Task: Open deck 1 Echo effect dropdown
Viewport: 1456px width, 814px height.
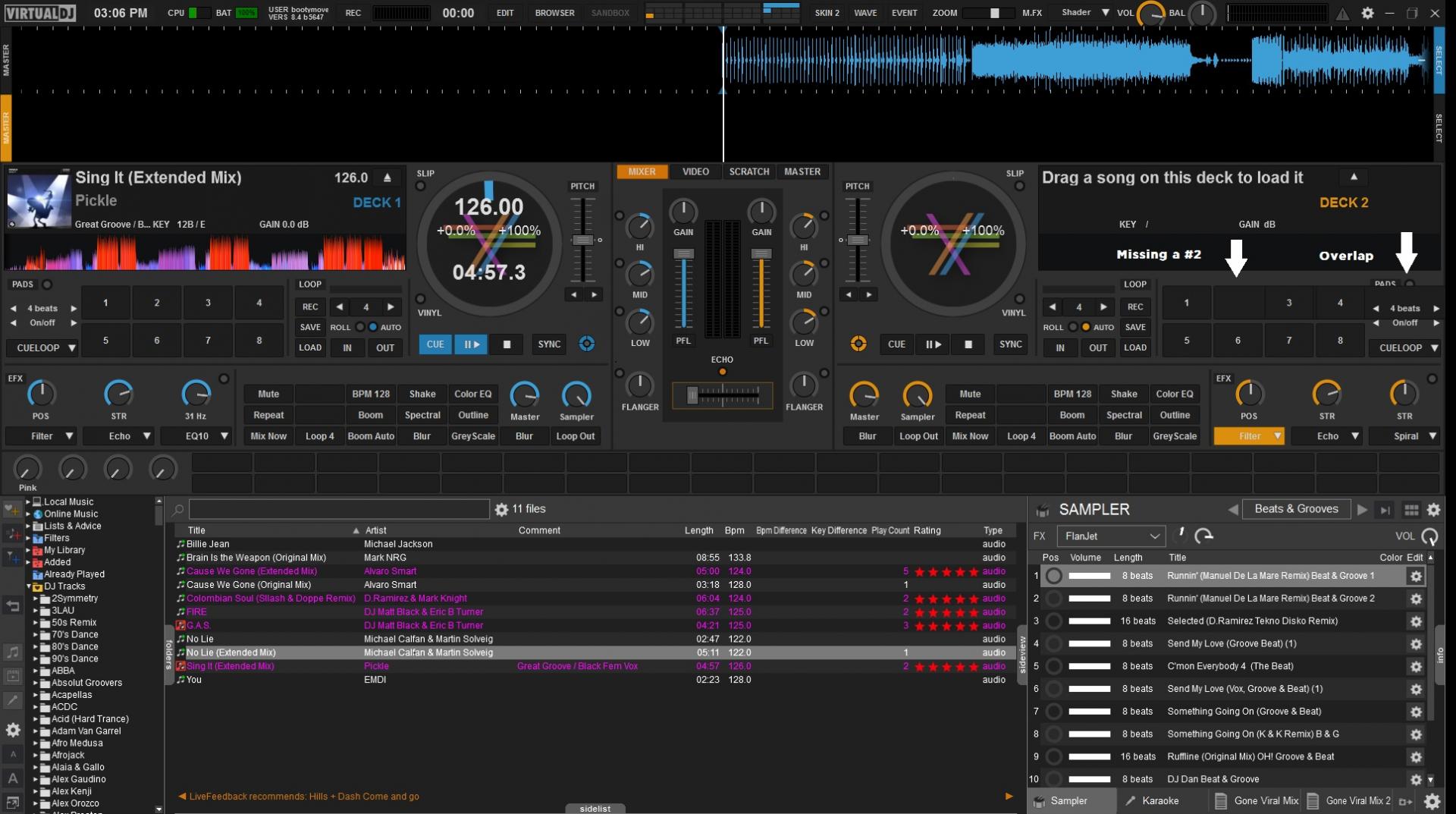Action: (x=119, y=436)
